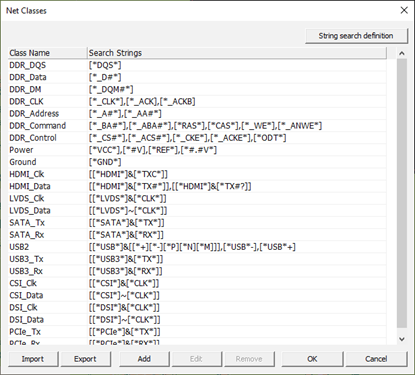Viewport: 415px width, 375px height.
Task: Select the DDR_Command class row
Action: point(197,126)
